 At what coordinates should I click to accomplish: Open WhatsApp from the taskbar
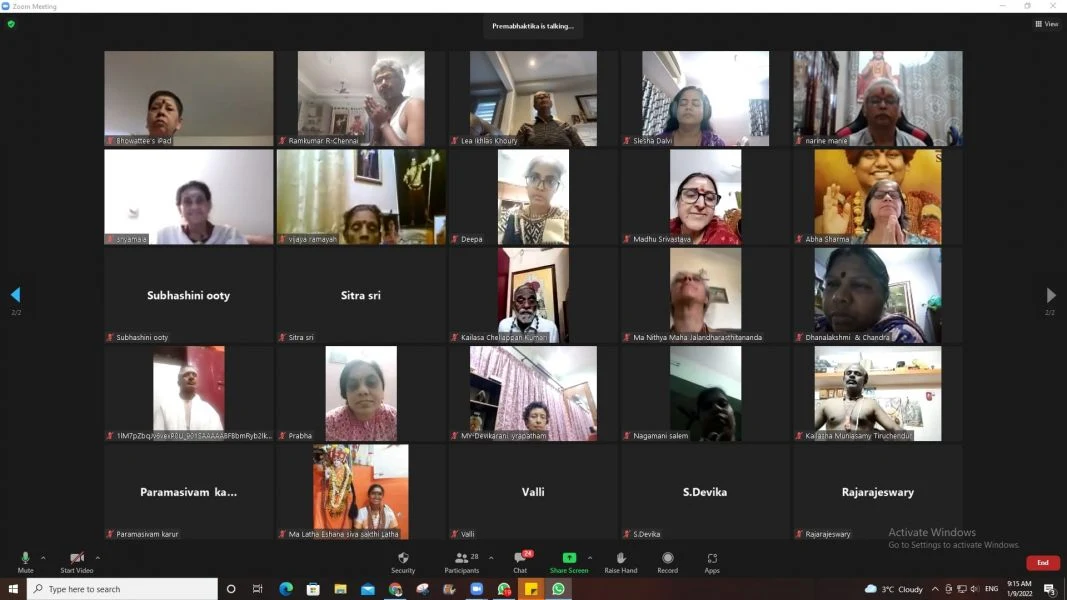coord(558,588)
